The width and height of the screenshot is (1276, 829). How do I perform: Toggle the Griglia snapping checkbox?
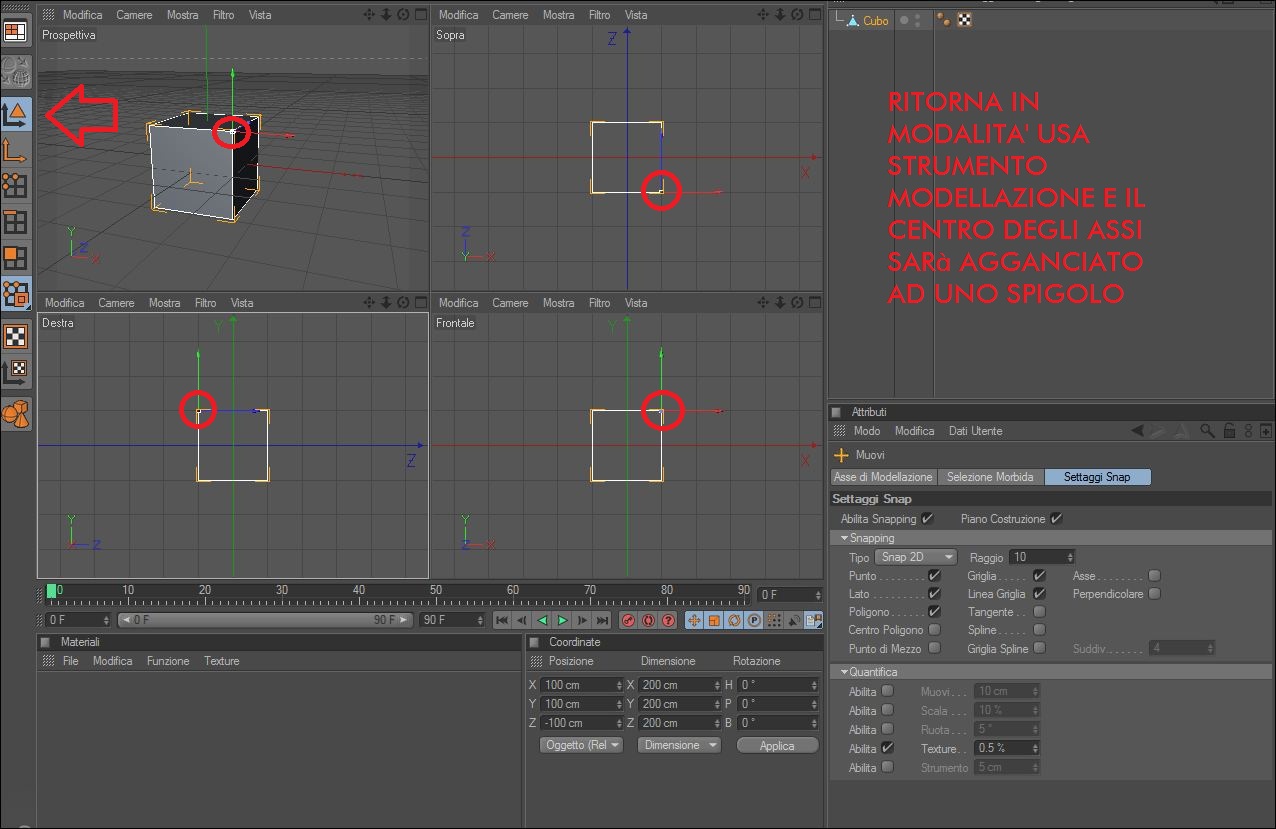coord(1039,576)
